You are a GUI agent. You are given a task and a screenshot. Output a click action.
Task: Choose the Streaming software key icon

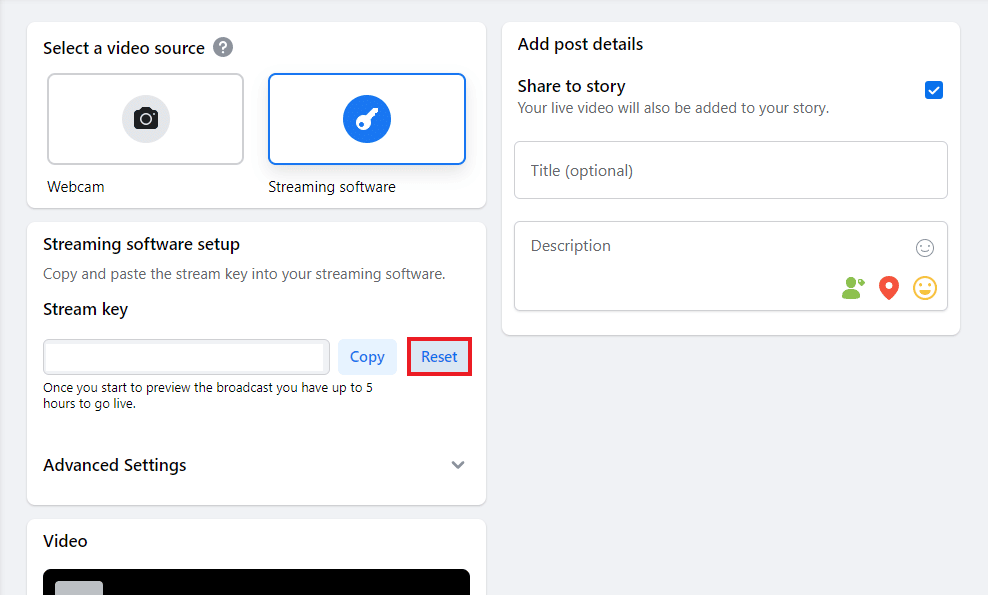coord(367,119)
